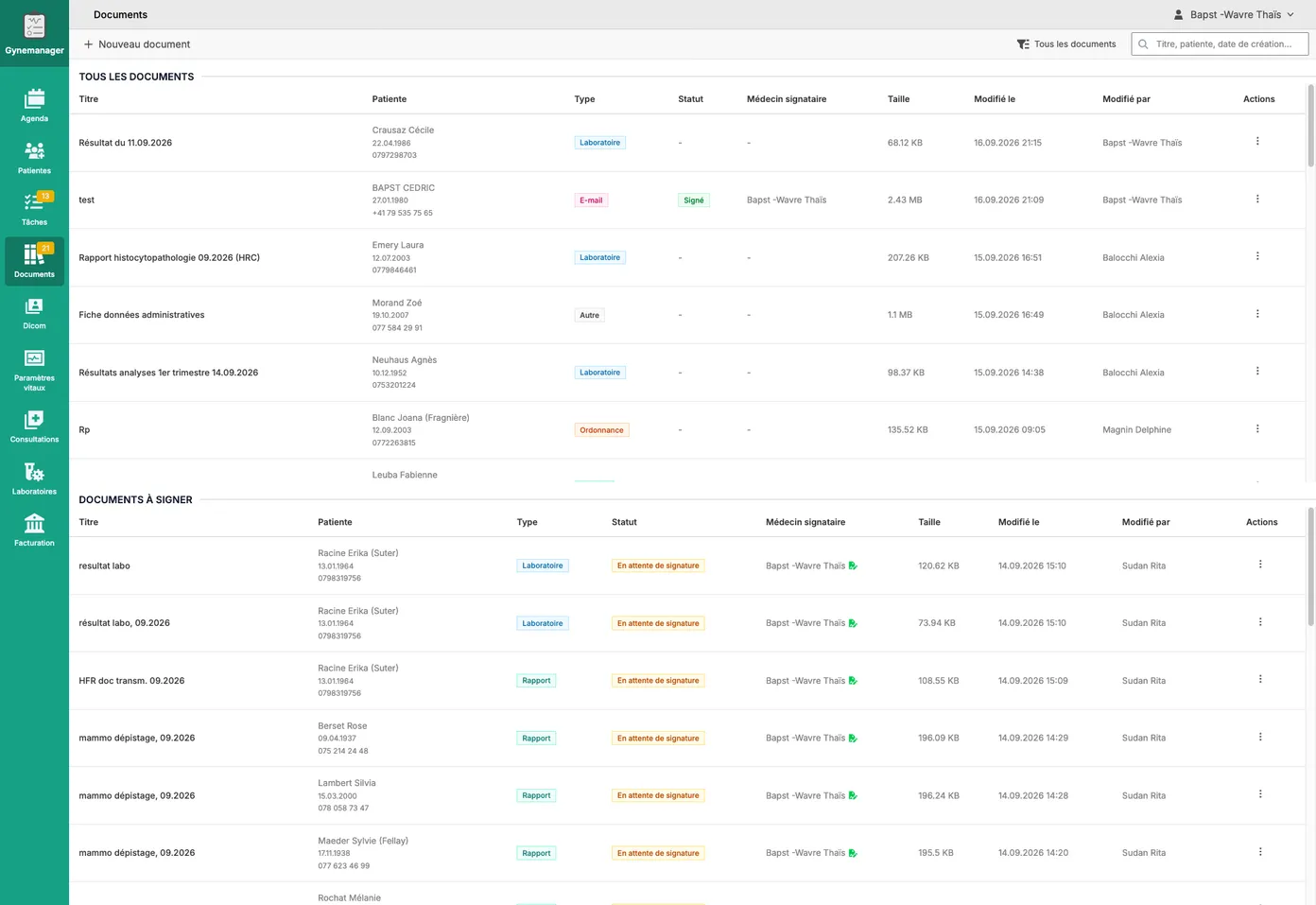
Task: Open Facturation billing section
Action: pyautogui.click(x=34, y=530)
